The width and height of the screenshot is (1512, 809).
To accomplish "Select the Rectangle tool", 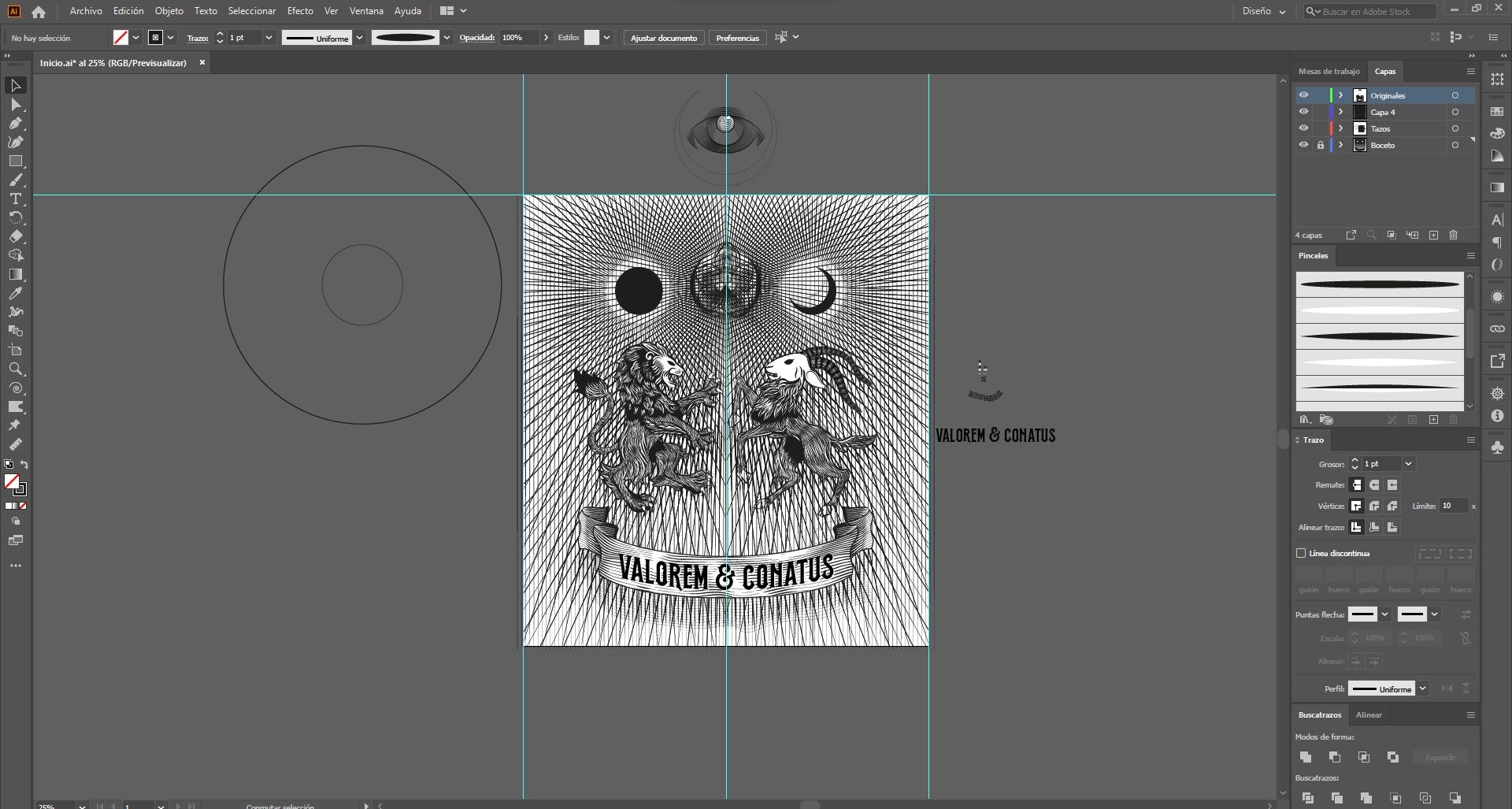I will click(x=15, y=161).
